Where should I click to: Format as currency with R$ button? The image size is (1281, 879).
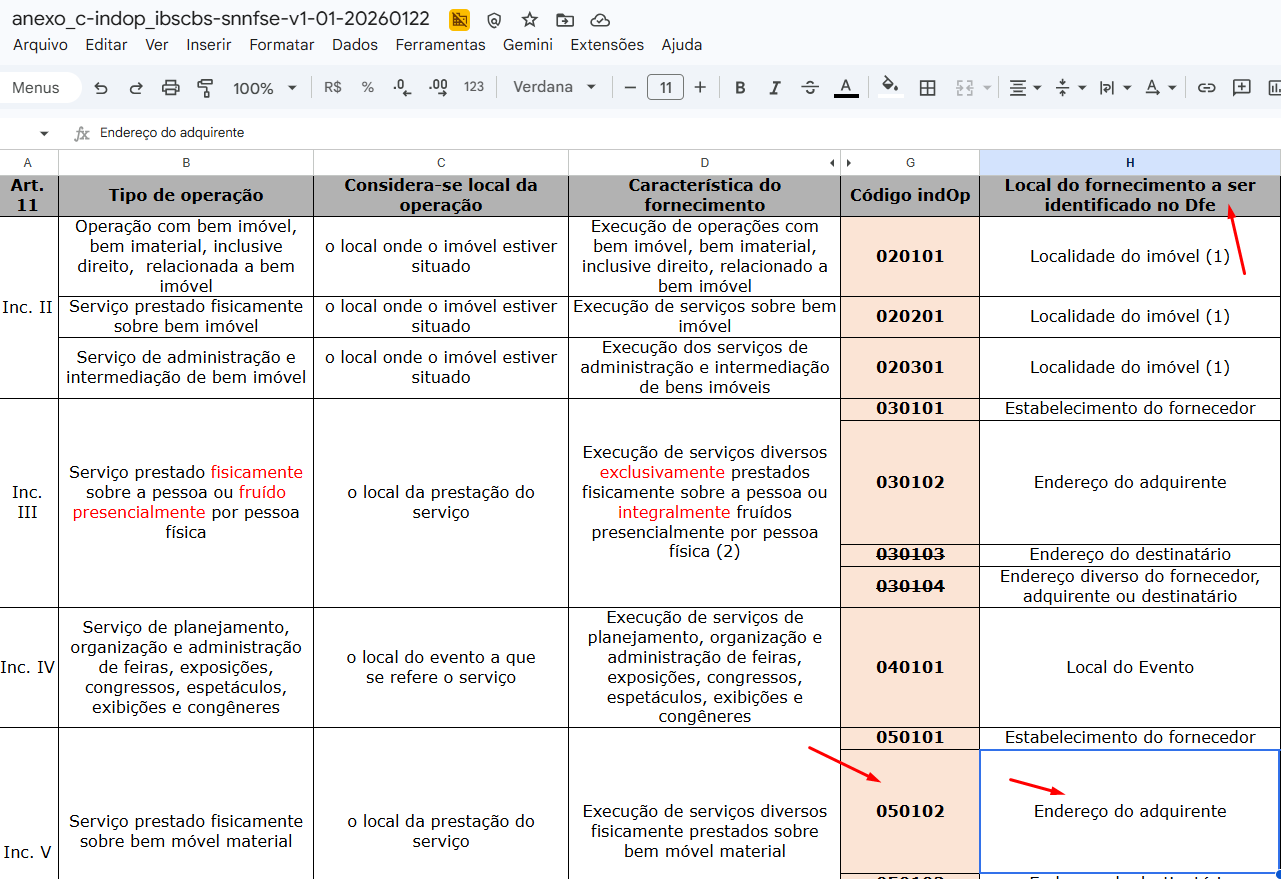click(x=333, y=88)
